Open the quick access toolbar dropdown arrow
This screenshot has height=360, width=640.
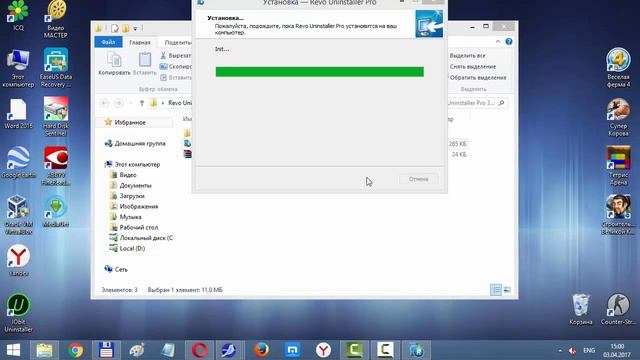coord(136,29)
